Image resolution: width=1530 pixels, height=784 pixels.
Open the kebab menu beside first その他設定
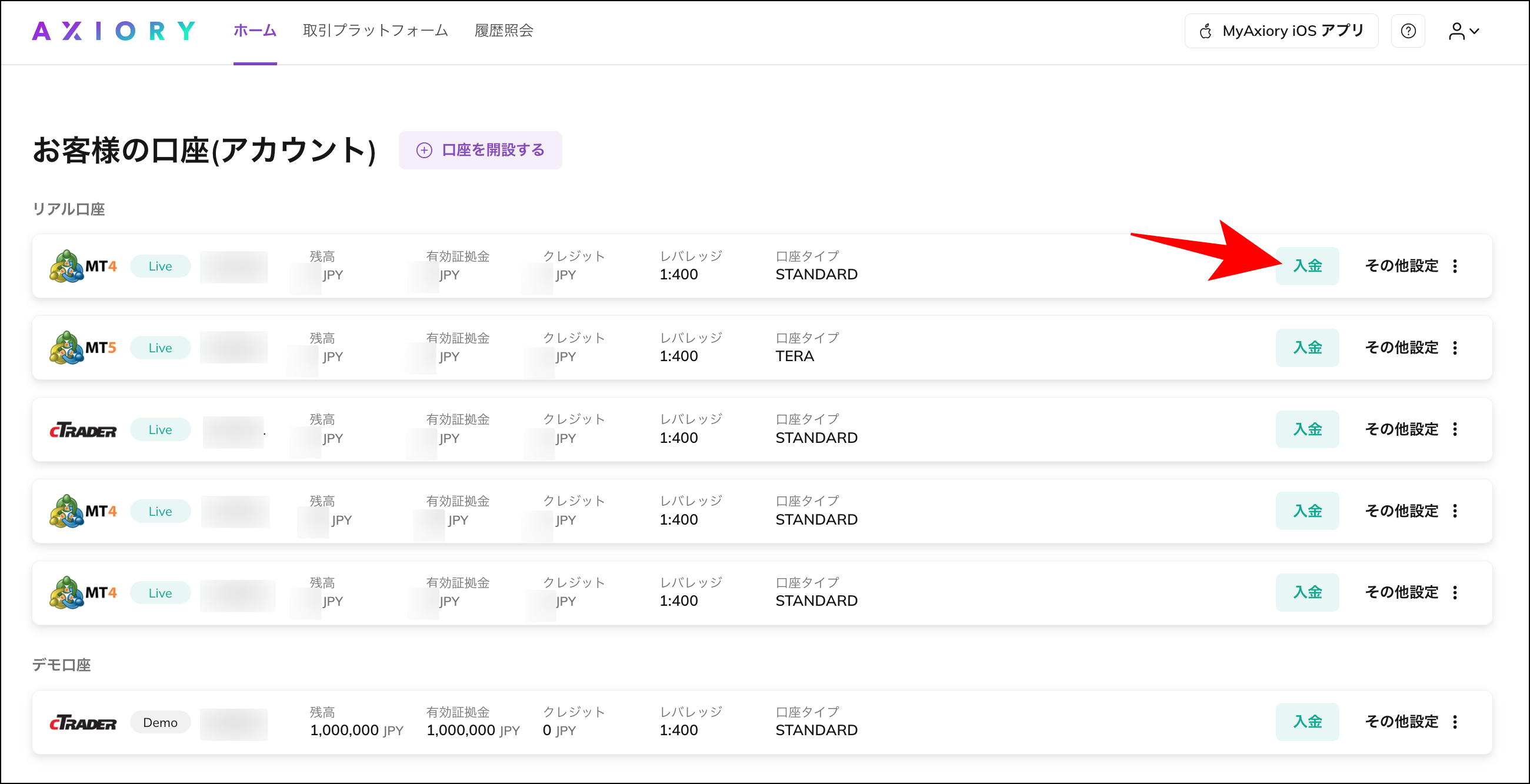[1455, 265]
